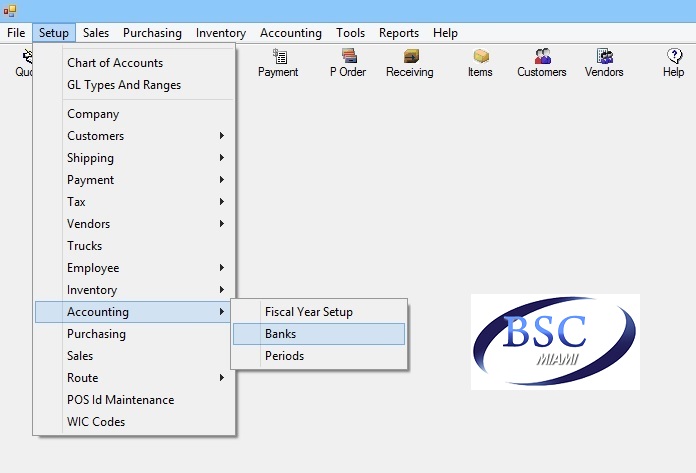Screen dimensions: 696x473
Task: Open the Customers toolbar icon
Action: coord(542,63)
